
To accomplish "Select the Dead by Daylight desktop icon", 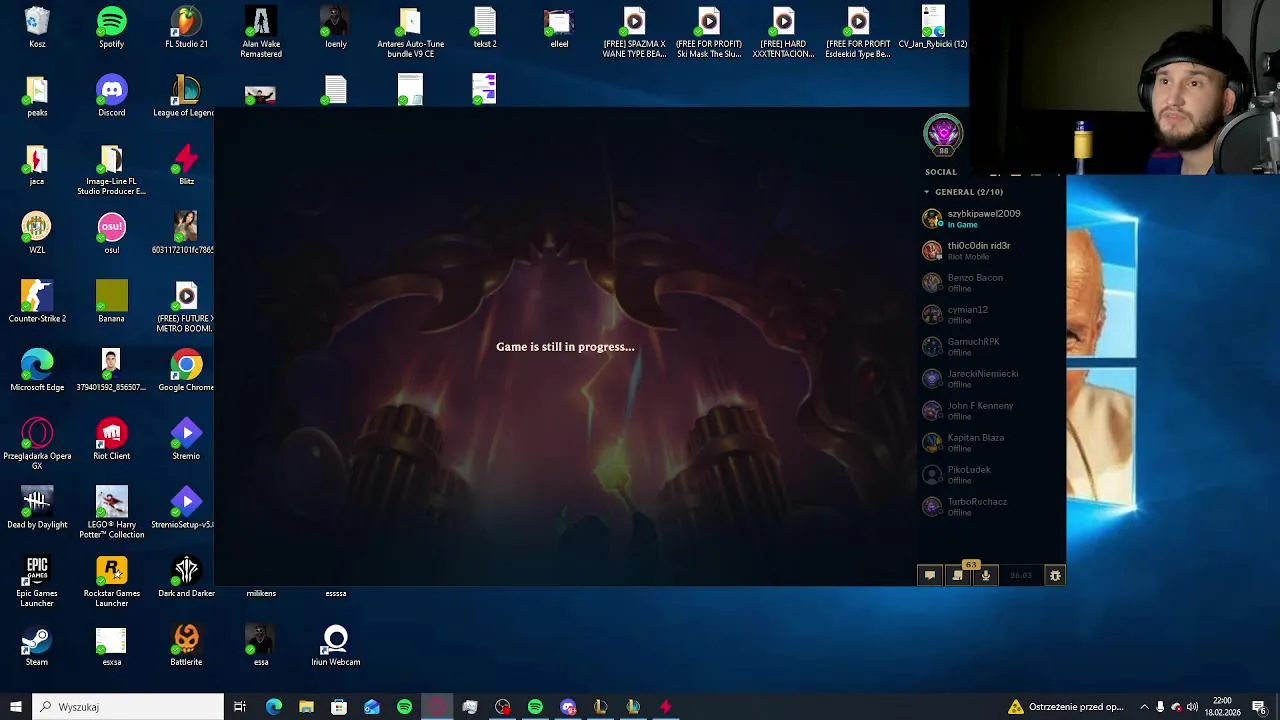I will pos(37,508).
